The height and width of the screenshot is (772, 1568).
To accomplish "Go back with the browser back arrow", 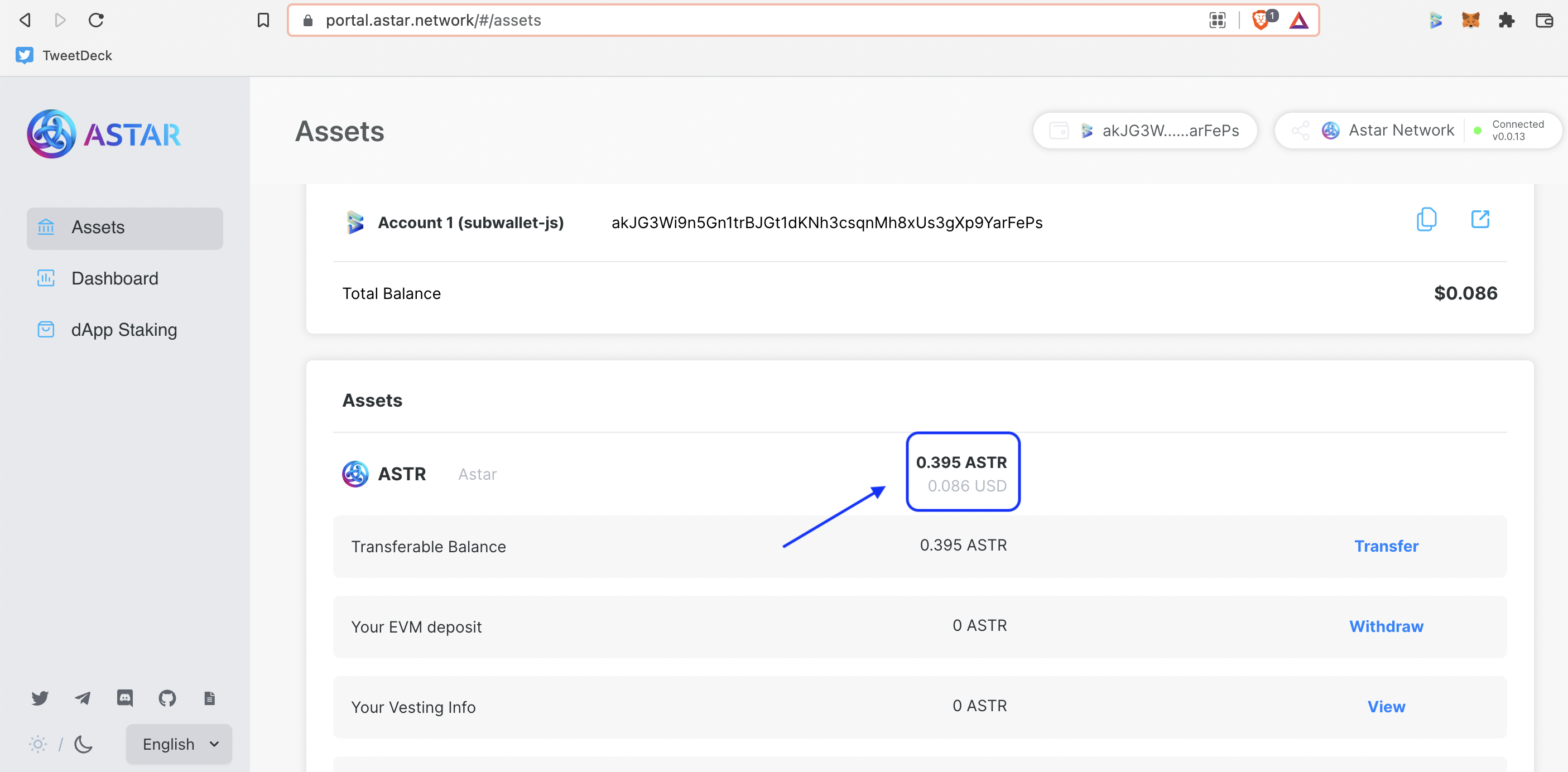I will point(25,20).
